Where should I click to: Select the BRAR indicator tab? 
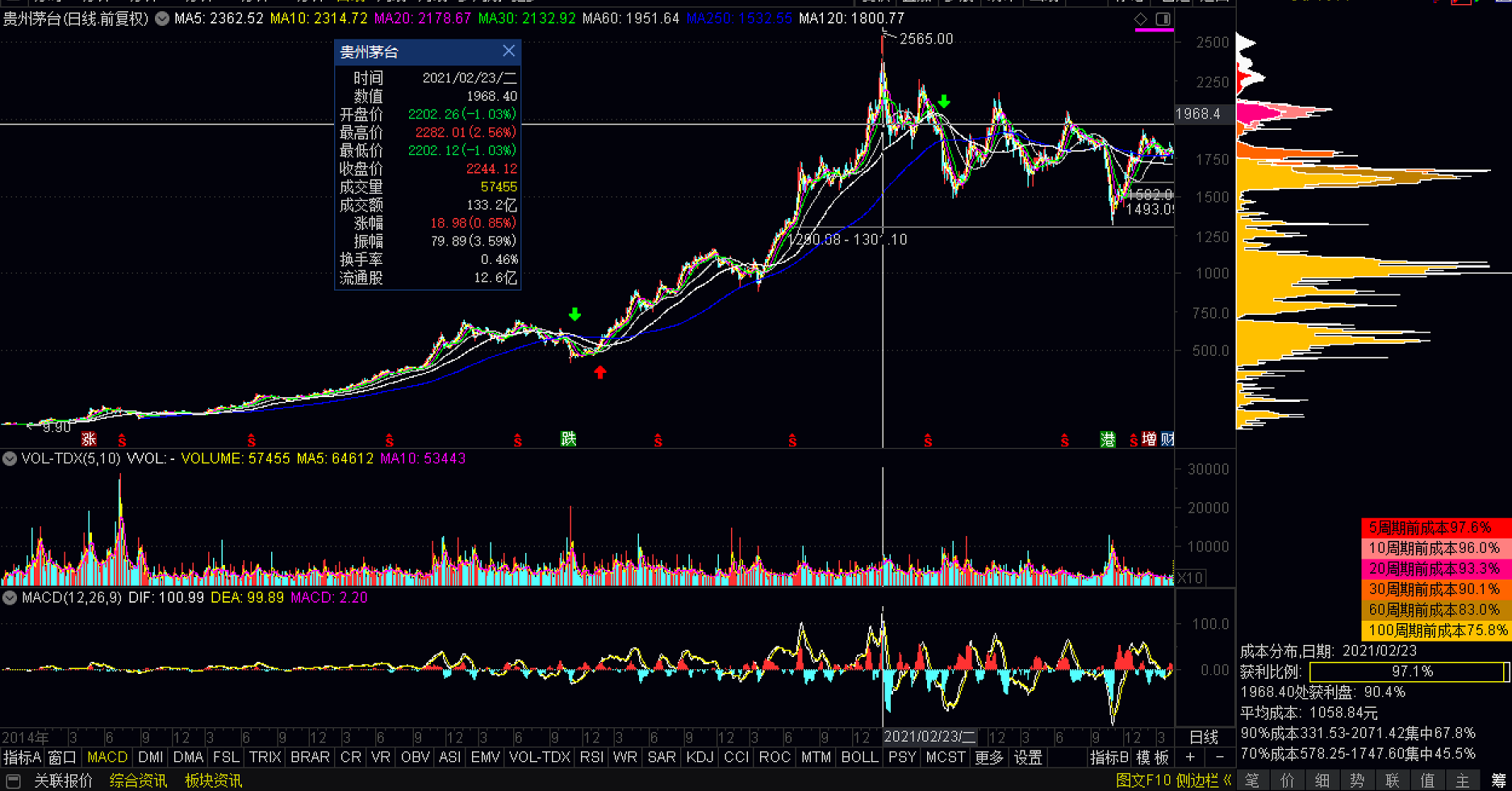[x=310, y=758]
